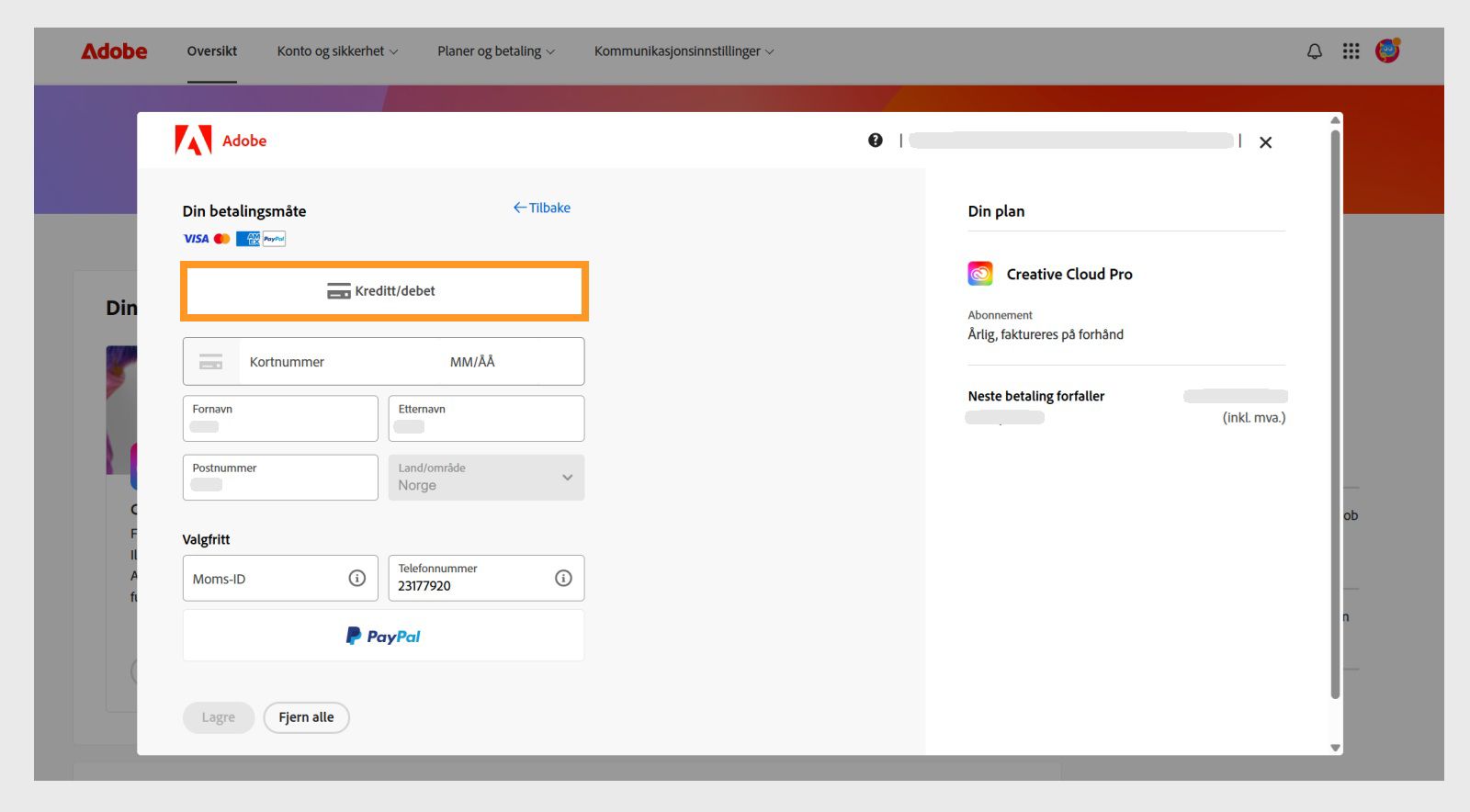The image size is (1470, 812).
Task: Focus the Postnummer input field
Action: [x=280, y=478]
